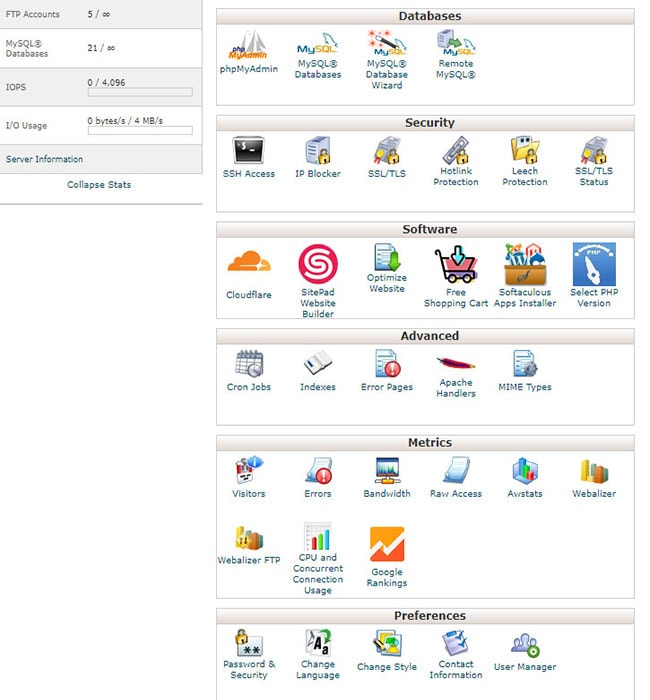
Task: Select the '5 / ∞' FTP accounts value
Action: pyautogui.click(x=99, y=14)
